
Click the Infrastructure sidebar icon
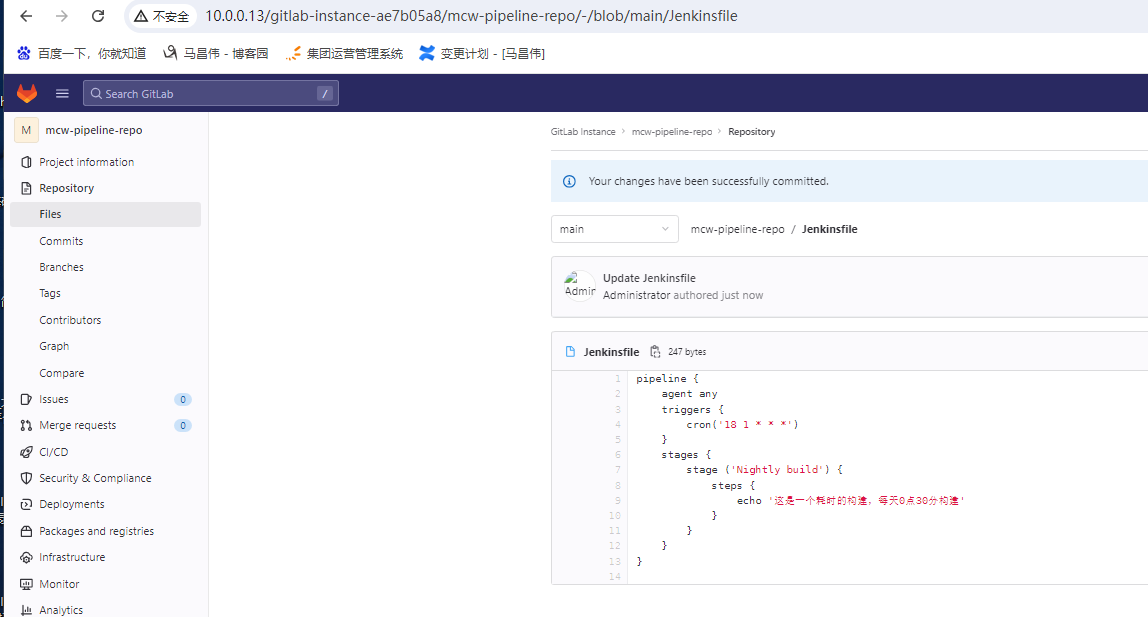[x=26, y=557]
